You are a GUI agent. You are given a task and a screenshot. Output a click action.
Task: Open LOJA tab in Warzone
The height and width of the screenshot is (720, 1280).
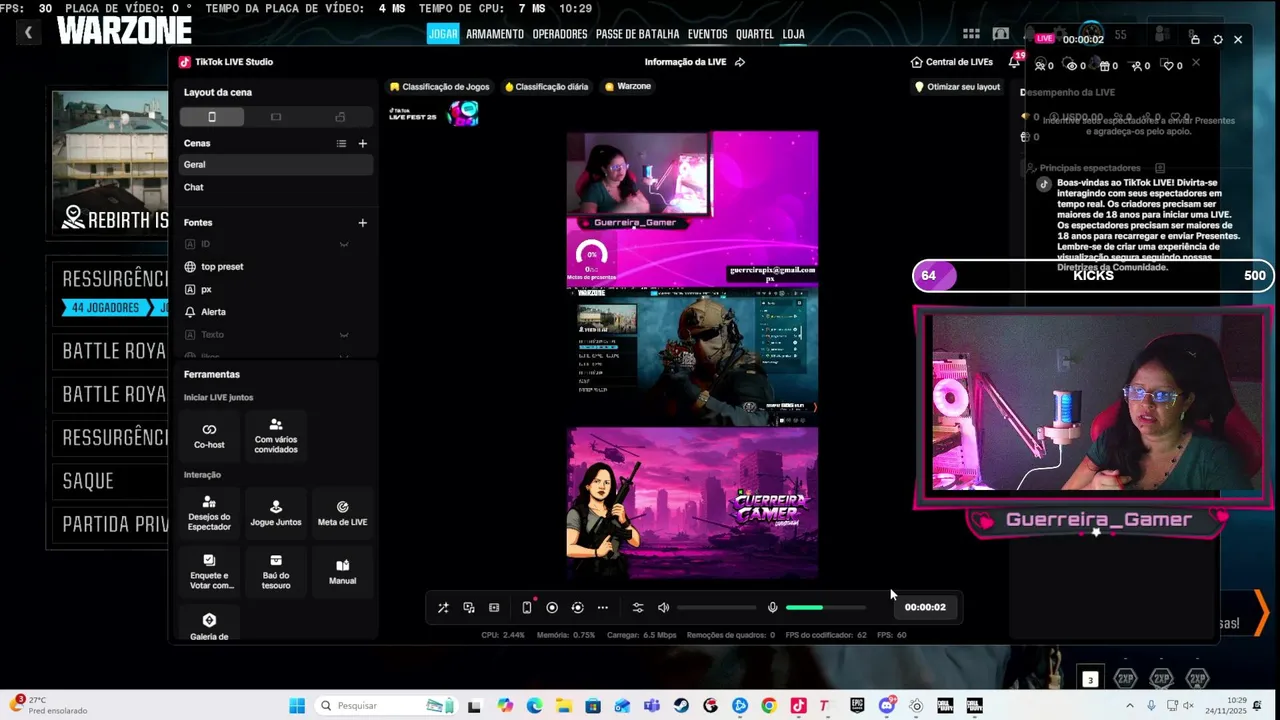click(x=794, y=34)
